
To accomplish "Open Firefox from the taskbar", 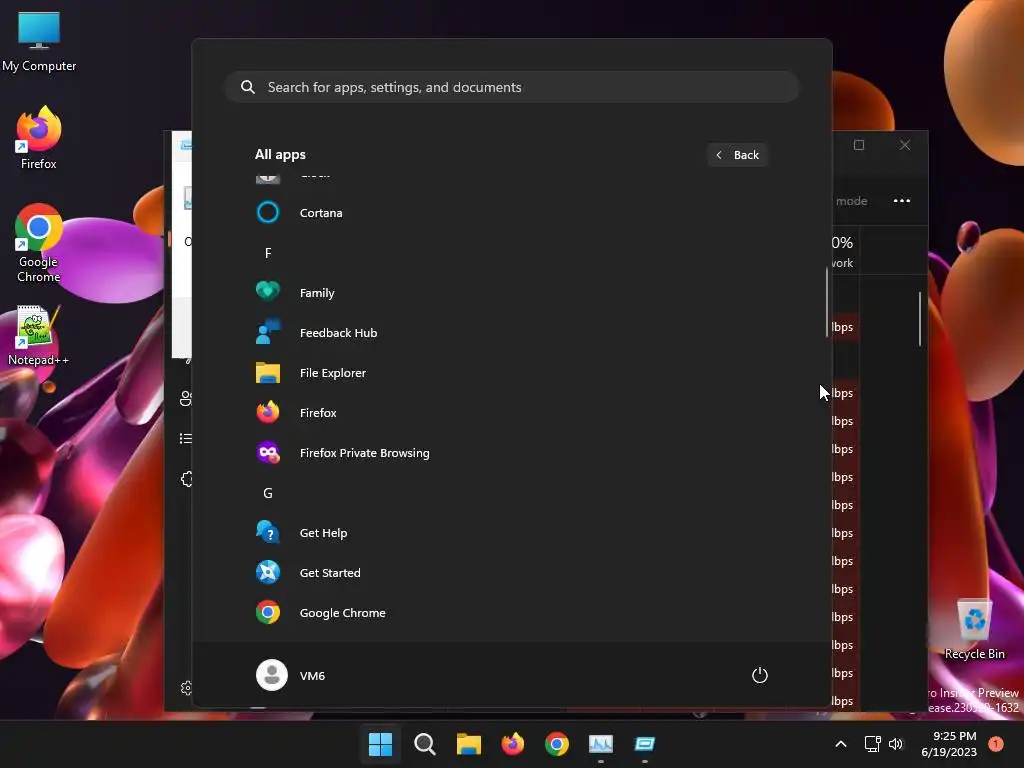I will [x=513, y=744].
